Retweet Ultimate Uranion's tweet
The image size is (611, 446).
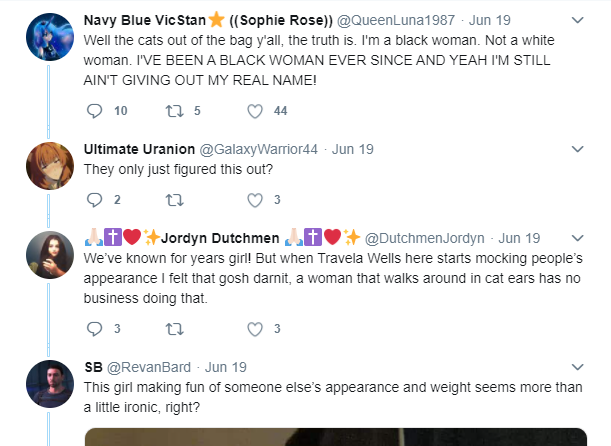point(175,200)
